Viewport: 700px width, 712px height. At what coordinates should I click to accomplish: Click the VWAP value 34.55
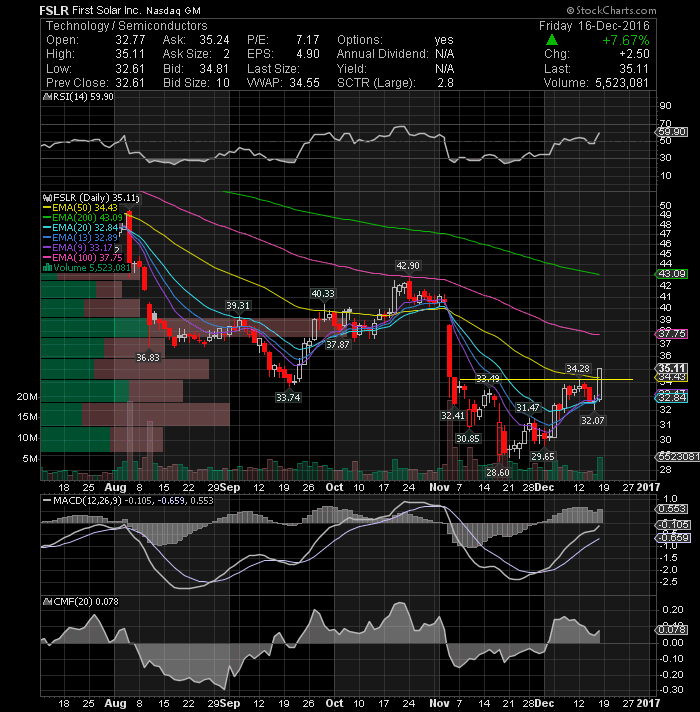click(x=304, y=83)
